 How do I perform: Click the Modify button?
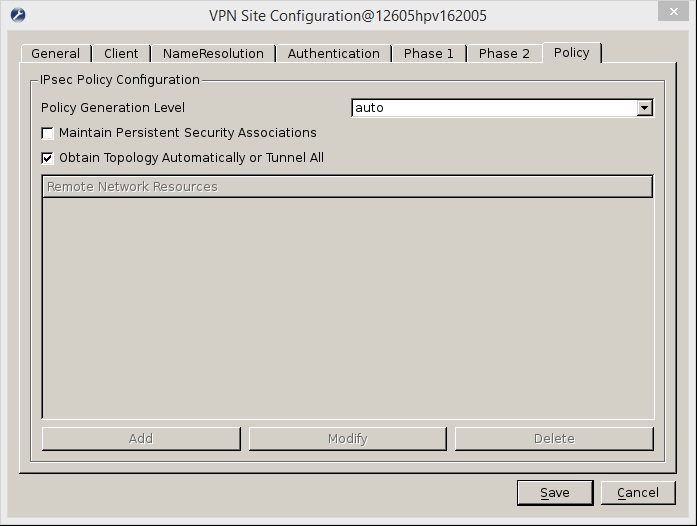point(347,439)
